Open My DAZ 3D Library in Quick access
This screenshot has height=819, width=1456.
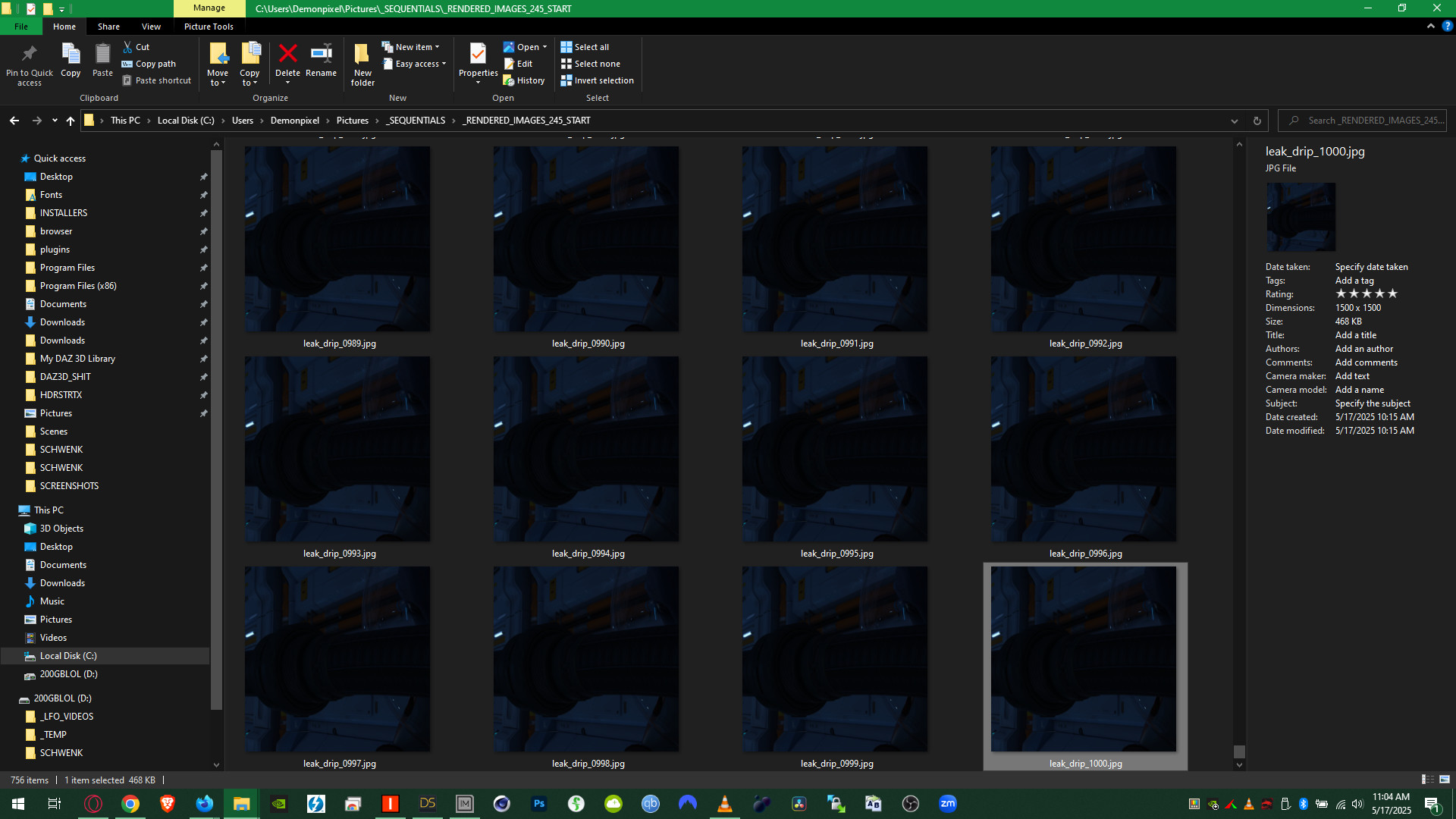click(x=77, y=359)
